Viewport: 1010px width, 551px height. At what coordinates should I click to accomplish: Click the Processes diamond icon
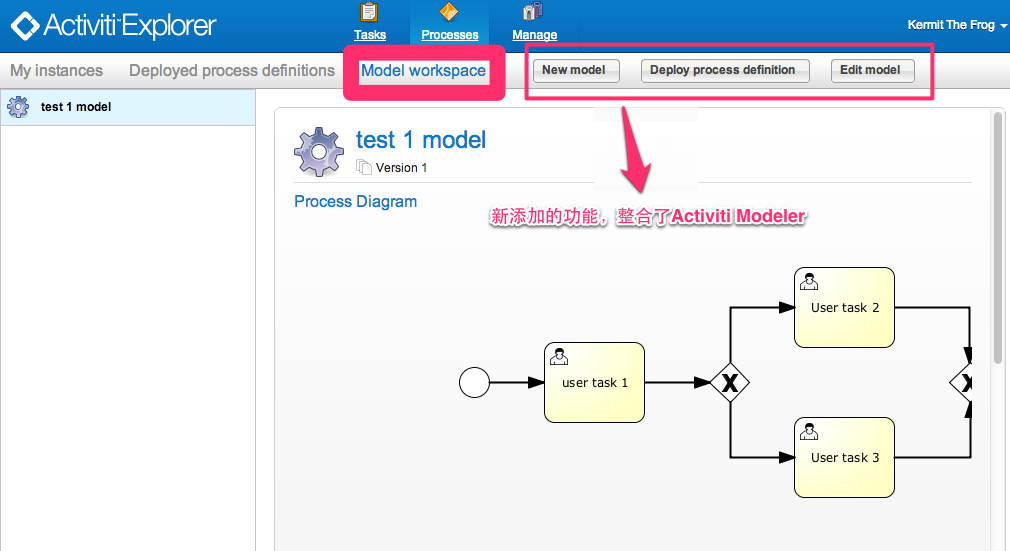[x=449, y=12]
